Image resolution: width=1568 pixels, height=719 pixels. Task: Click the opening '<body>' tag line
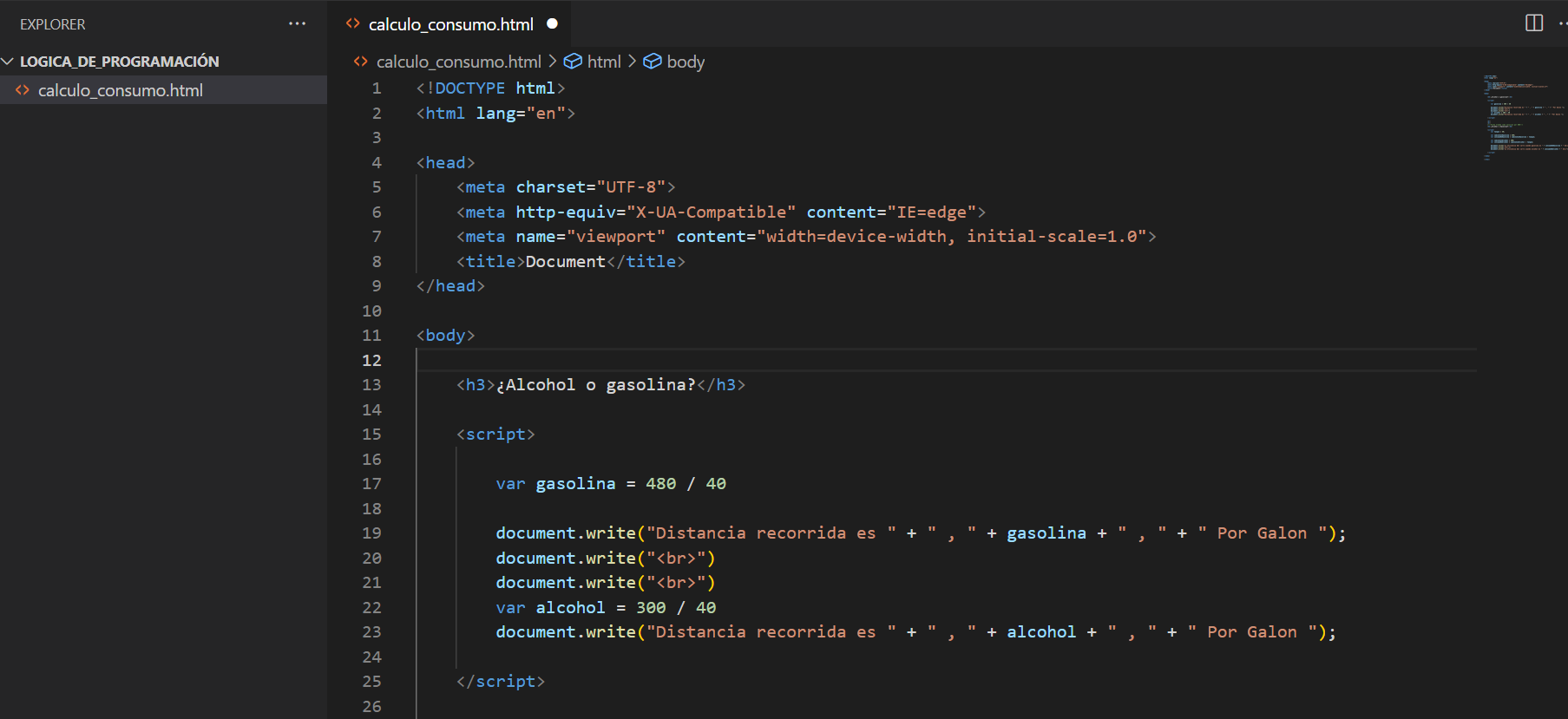(445, 336)
